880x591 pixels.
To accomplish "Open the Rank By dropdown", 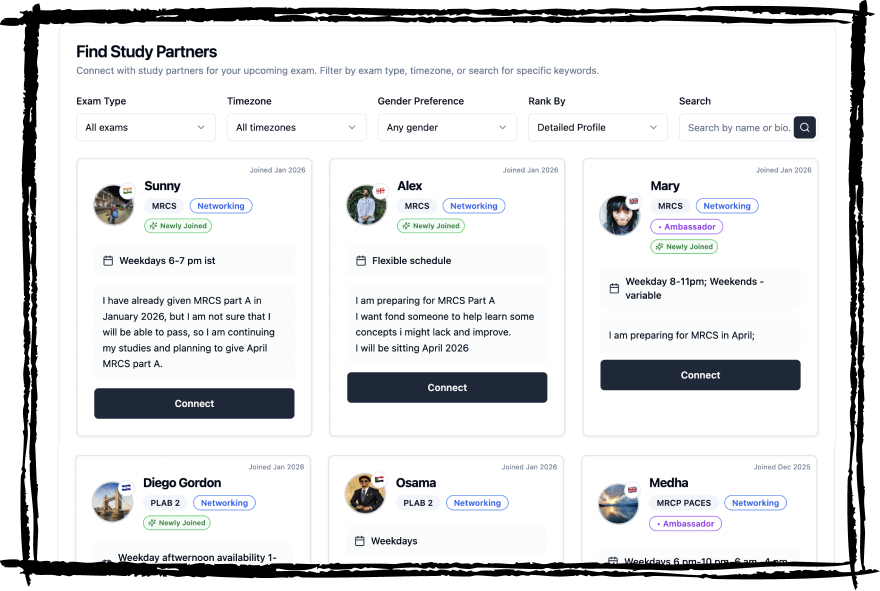I will (x=597, y=127).
